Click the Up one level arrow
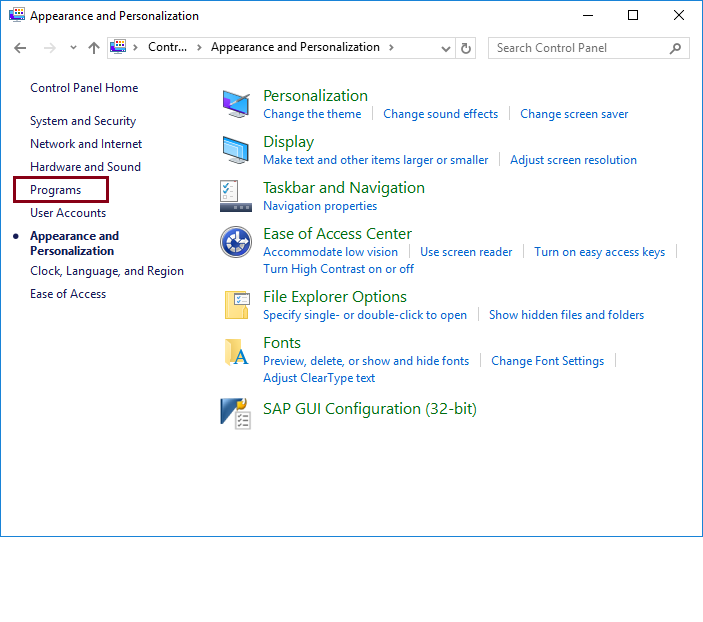This screenshot has width=703, height=622. (94, 48)
